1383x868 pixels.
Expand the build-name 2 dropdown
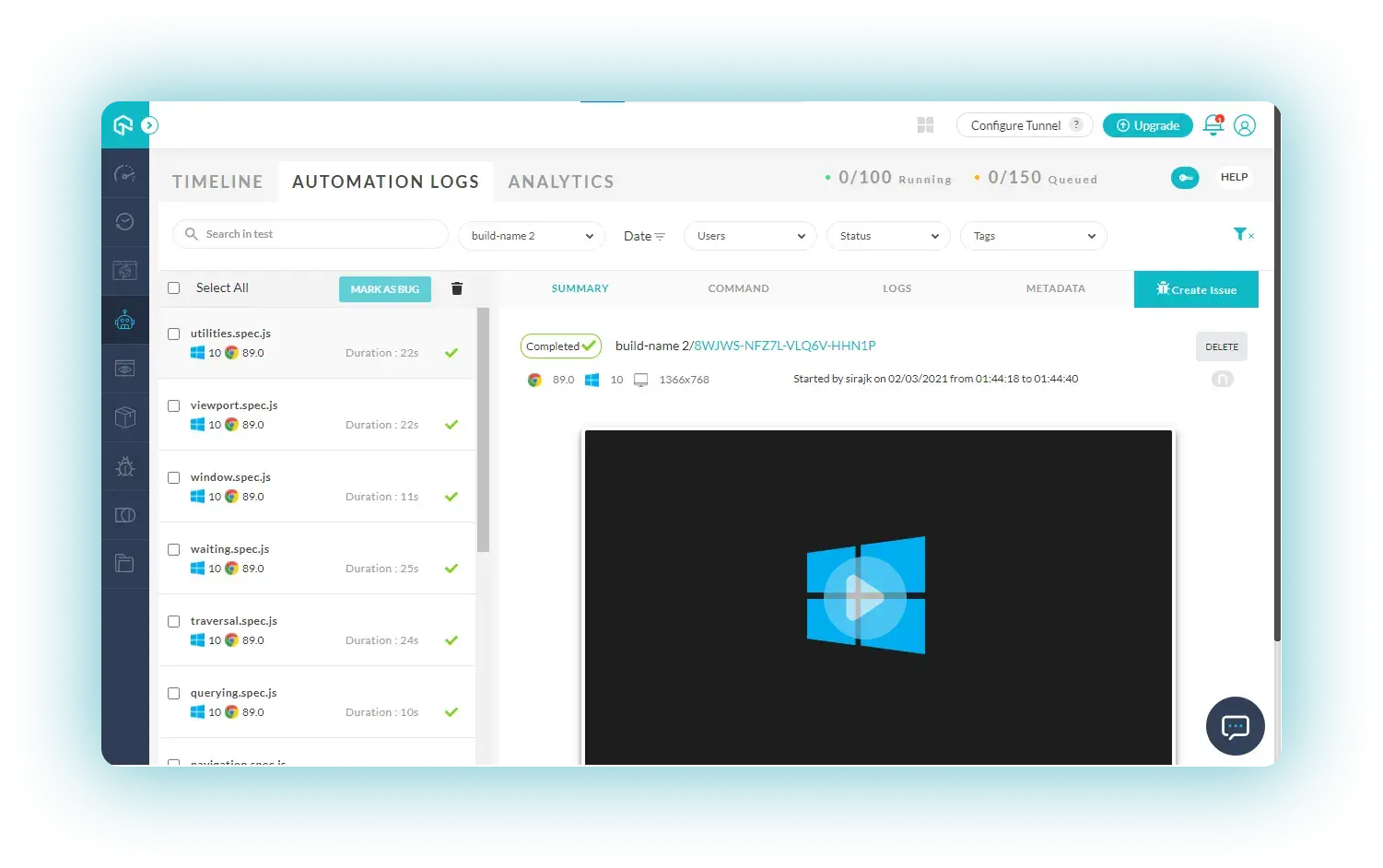pyautogui.click(x=532, y=236)
